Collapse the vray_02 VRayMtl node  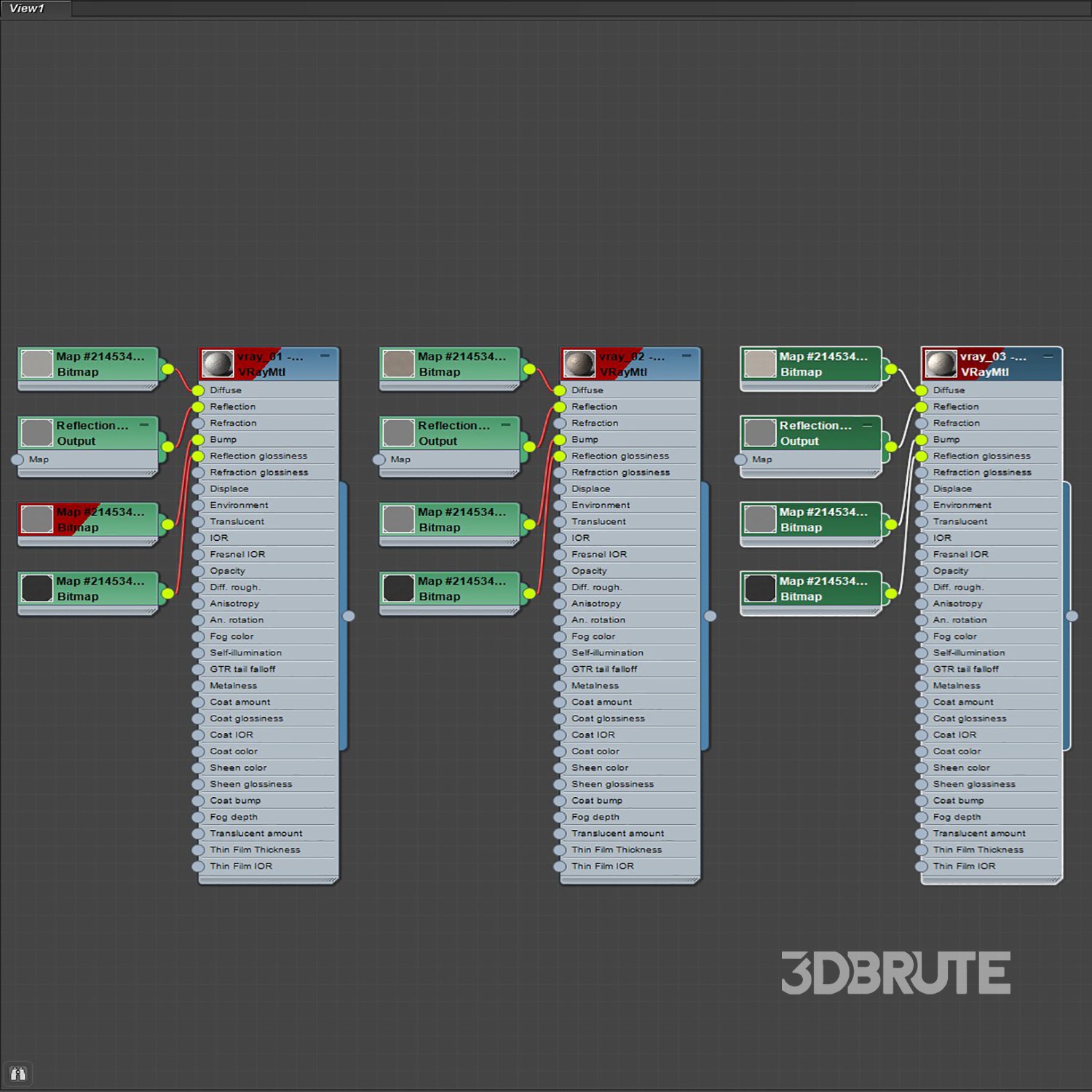pos(686,356)
